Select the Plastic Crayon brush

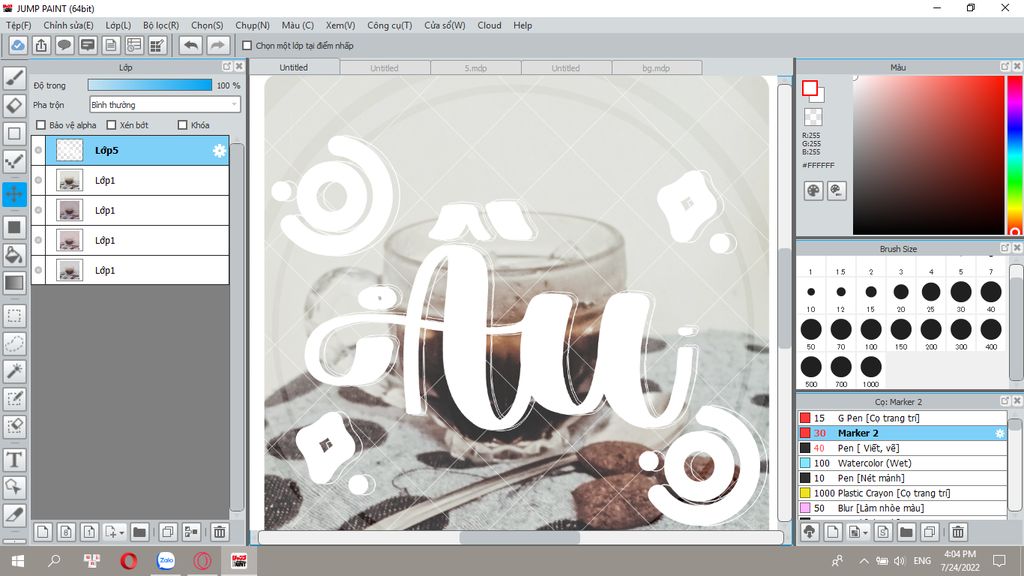[x=902, y=493]
